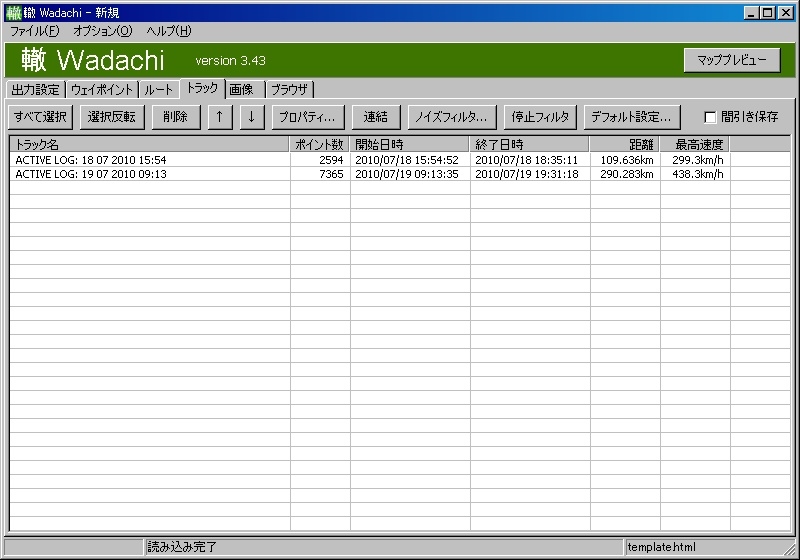Screen dimensions: 800x560
Task: Click start time 2010/07/18 15:54:52
Action: (407, 160)
